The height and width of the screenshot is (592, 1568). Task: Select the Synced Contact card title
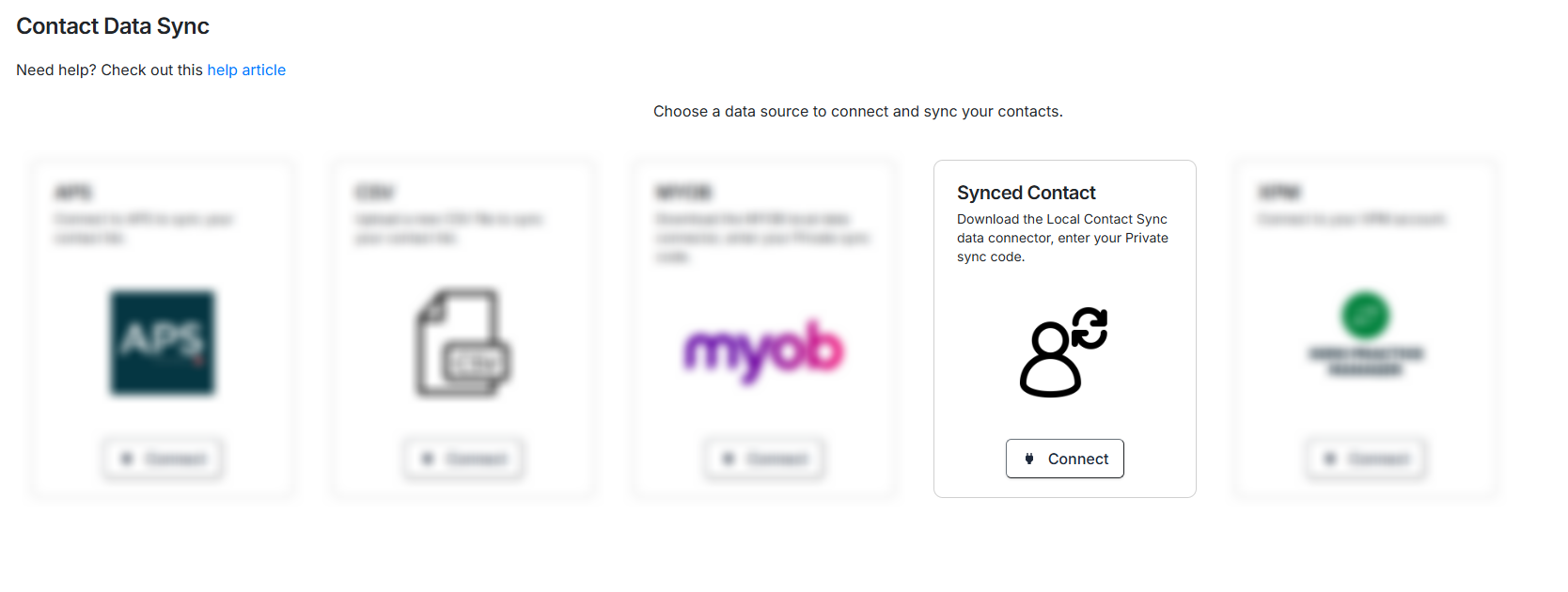pos(1026,193)
